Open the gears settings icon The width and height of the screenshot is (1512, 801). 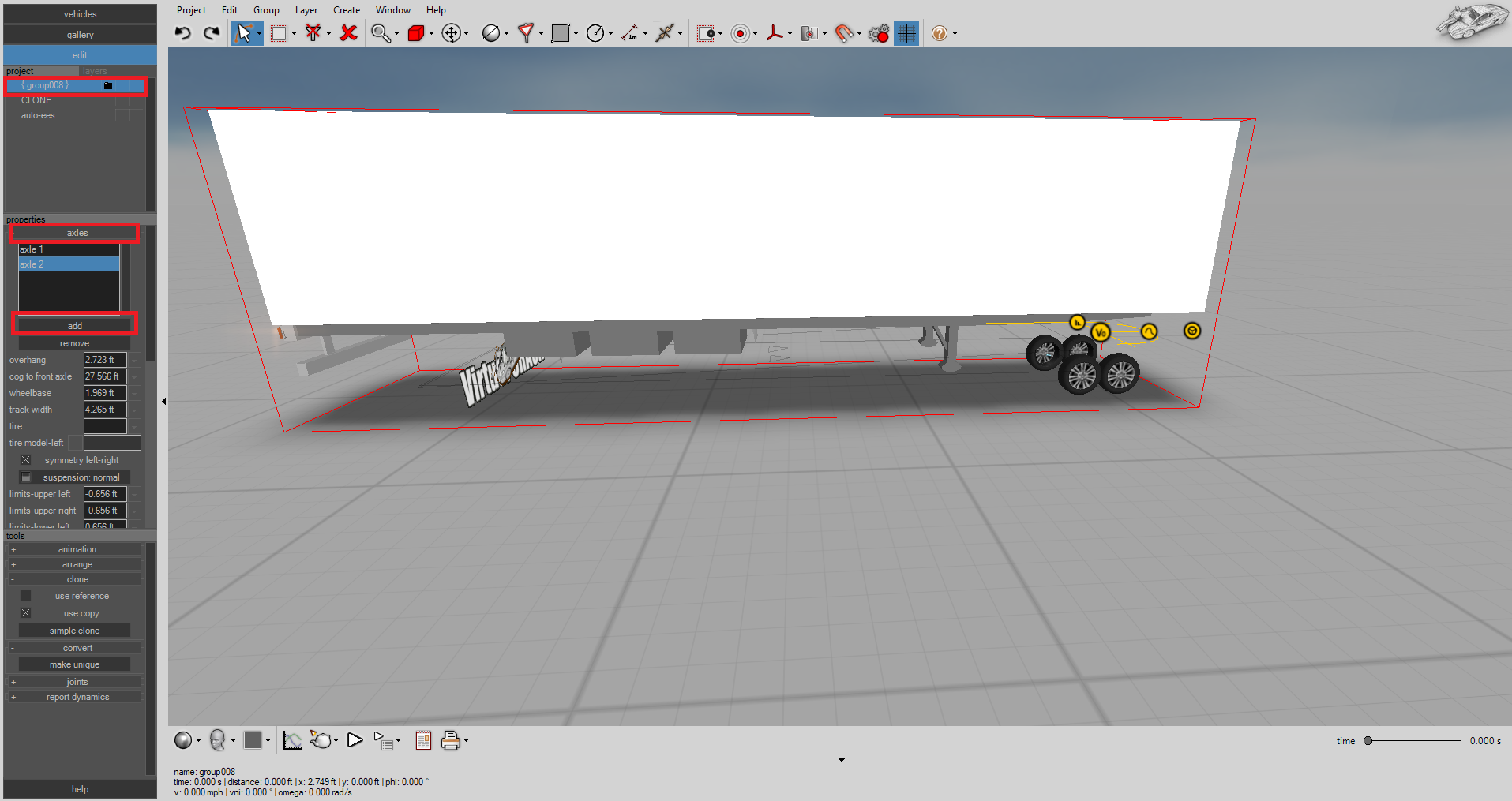(x=879, y=33)
